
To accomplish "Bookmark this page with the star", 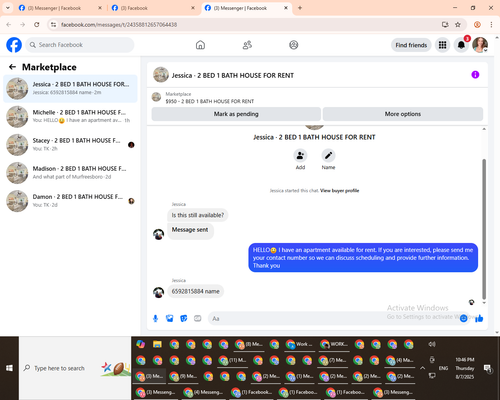I will [x=458, y=24].
